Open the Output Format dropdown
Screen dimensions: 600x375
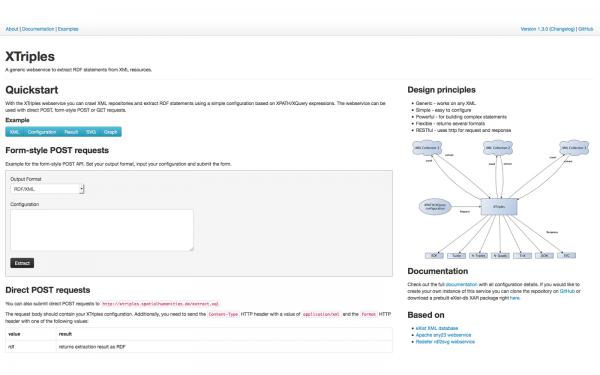[x=47, y=189]
